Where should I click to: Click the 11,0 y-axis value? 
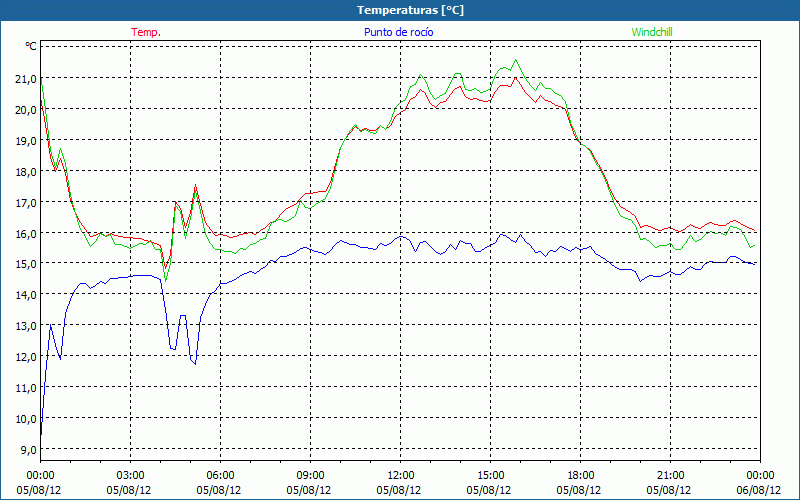click(x=27, y=388)
